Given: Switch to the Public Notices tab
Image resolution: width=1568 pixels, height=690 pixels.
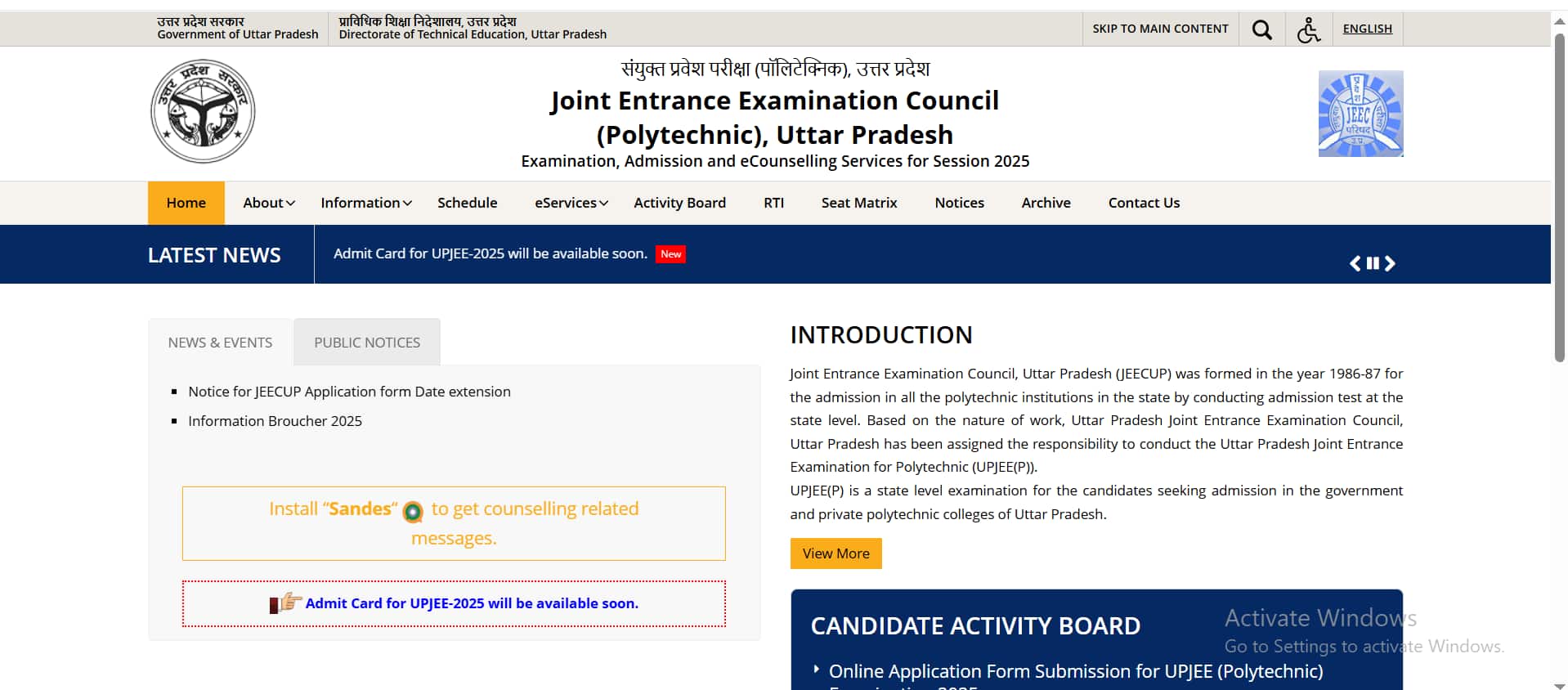Looking at the screenshot, I should [x=367, y=343].
